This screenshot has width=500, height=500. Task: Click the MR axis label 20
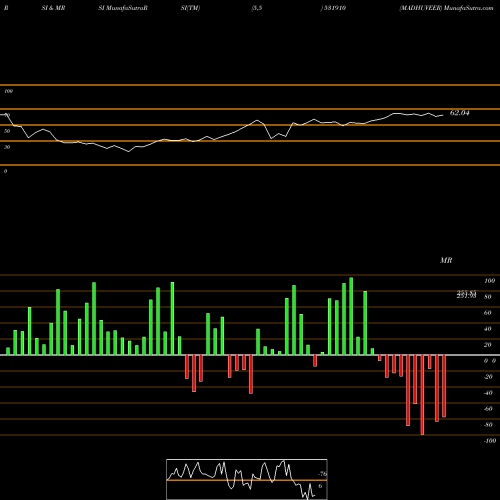point(488,345)
